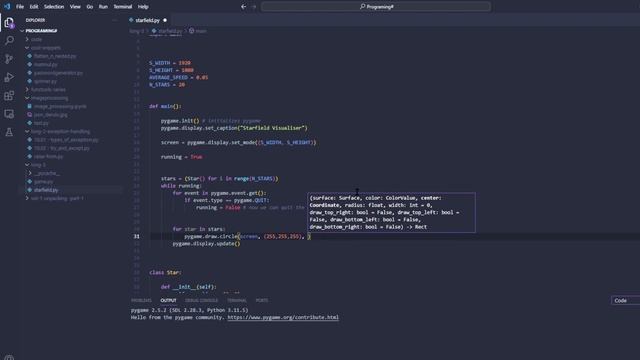This screenshot has height=360, width=640.
Task: Open the Help menu
Action: 143,7
